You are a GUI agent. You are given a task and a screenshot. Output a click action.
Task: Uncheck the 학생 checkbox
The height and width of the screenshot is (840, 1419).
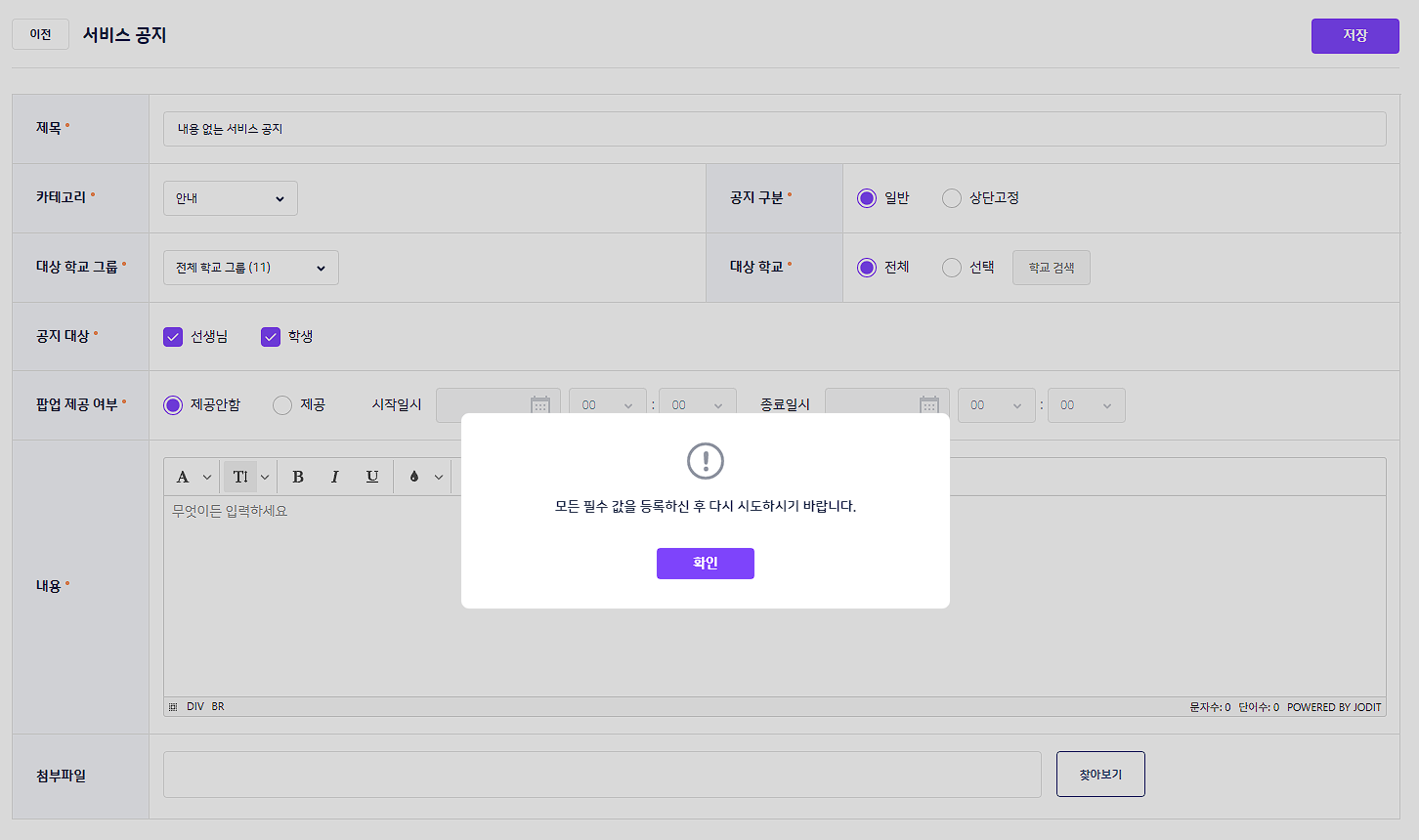271,337
